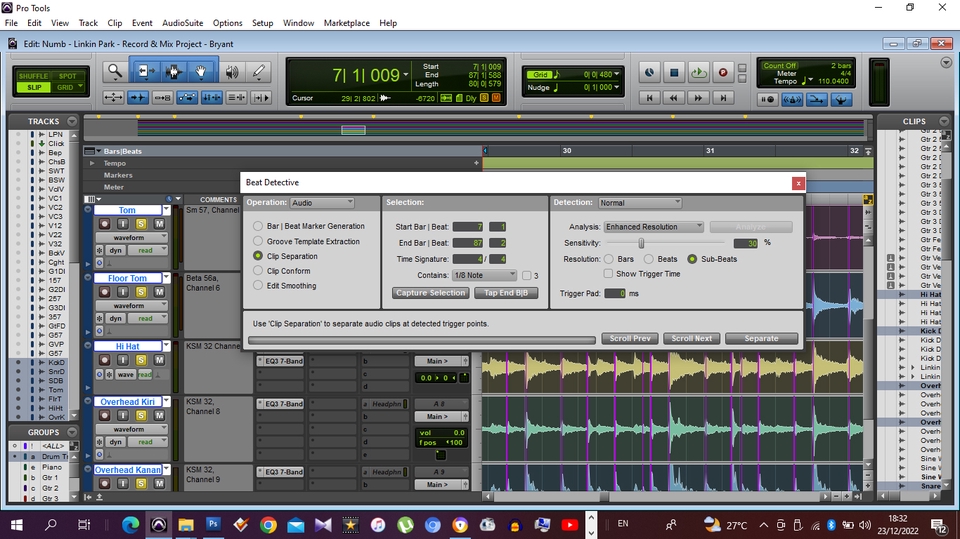Mute the Tom track
Image resolution: width=960 pixels, height=539 pixels.
pos(159,224)
